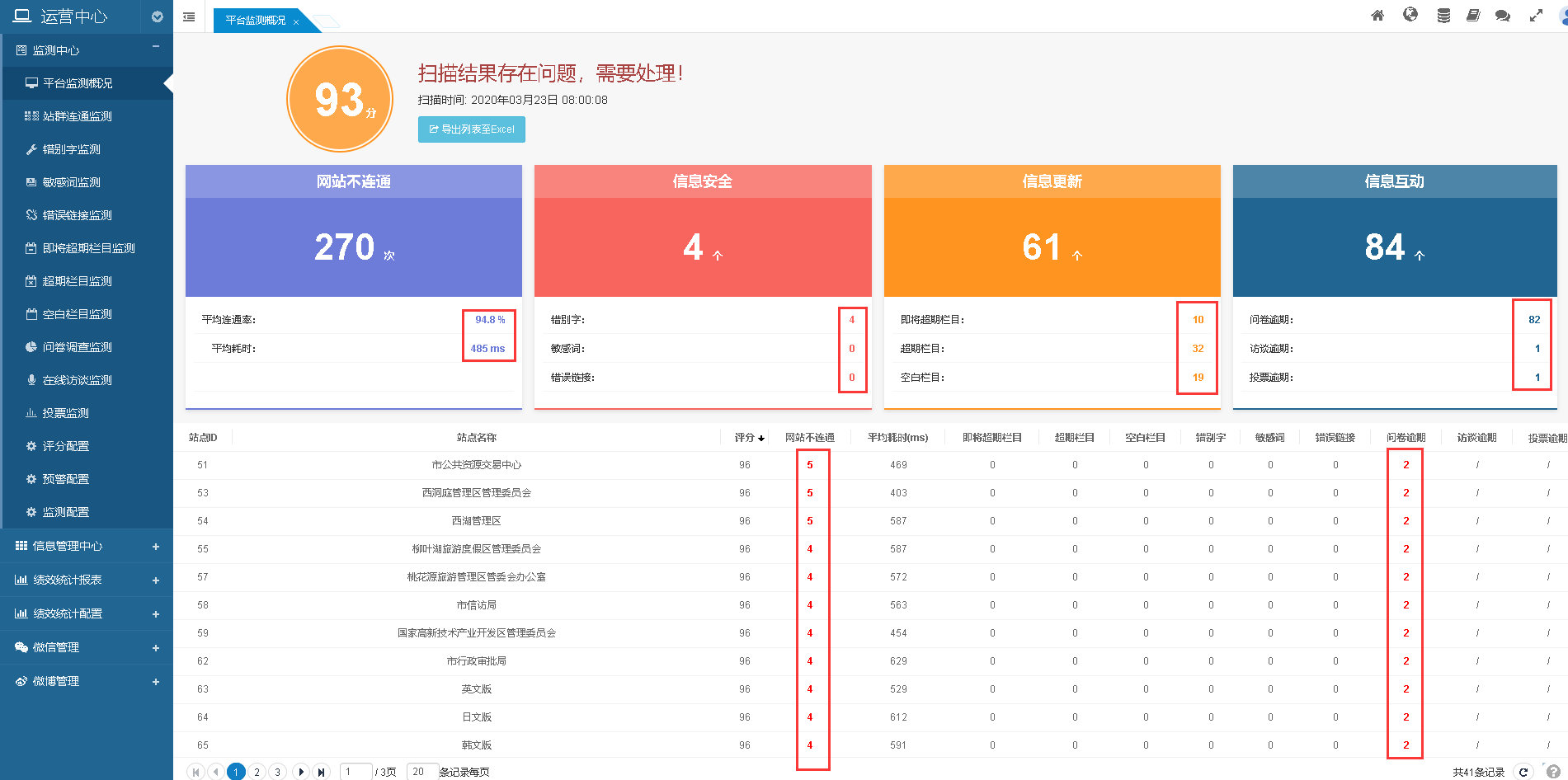The image size is (1568, 780).
Task: Click the home icon in top bar
Action: click(x=1377, y=16)
